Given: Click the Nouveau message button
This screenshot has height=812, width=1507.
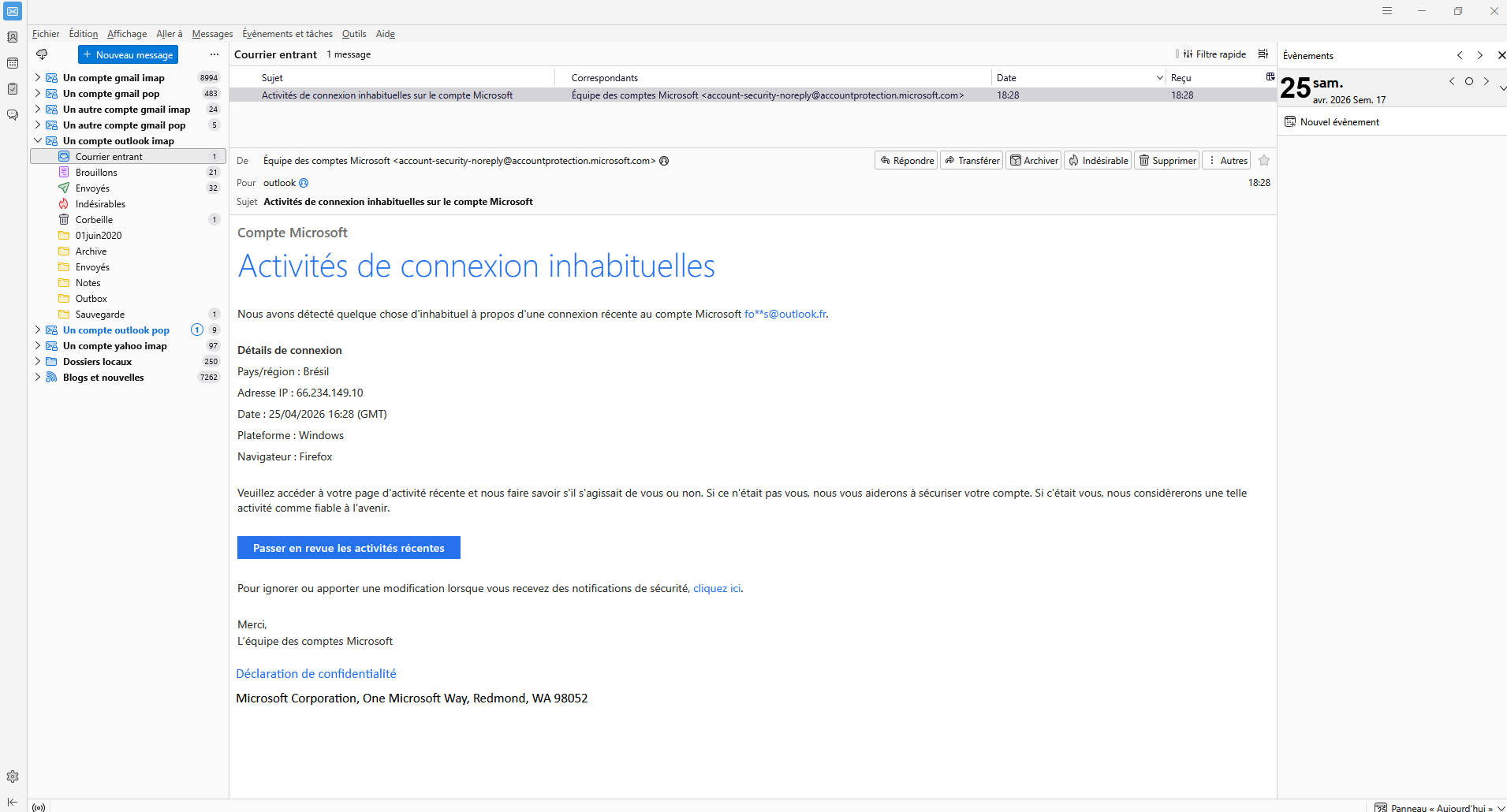Looking at the screenshot, I should click(x=128, y=54).
